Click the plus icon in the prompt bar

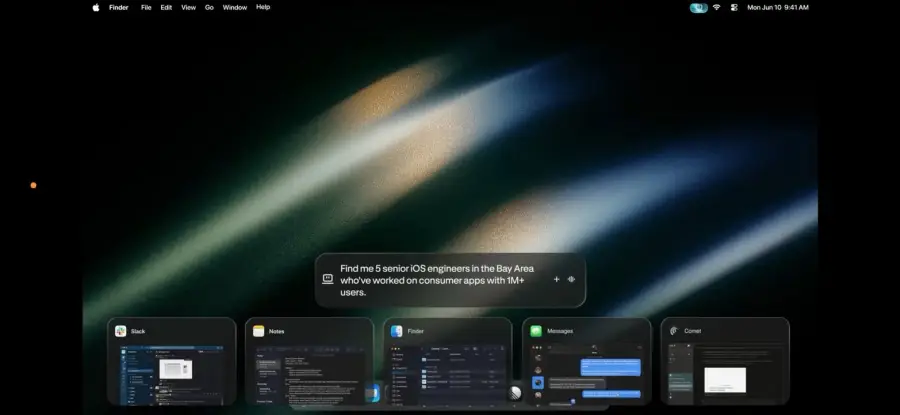click(x=556, y=280)
